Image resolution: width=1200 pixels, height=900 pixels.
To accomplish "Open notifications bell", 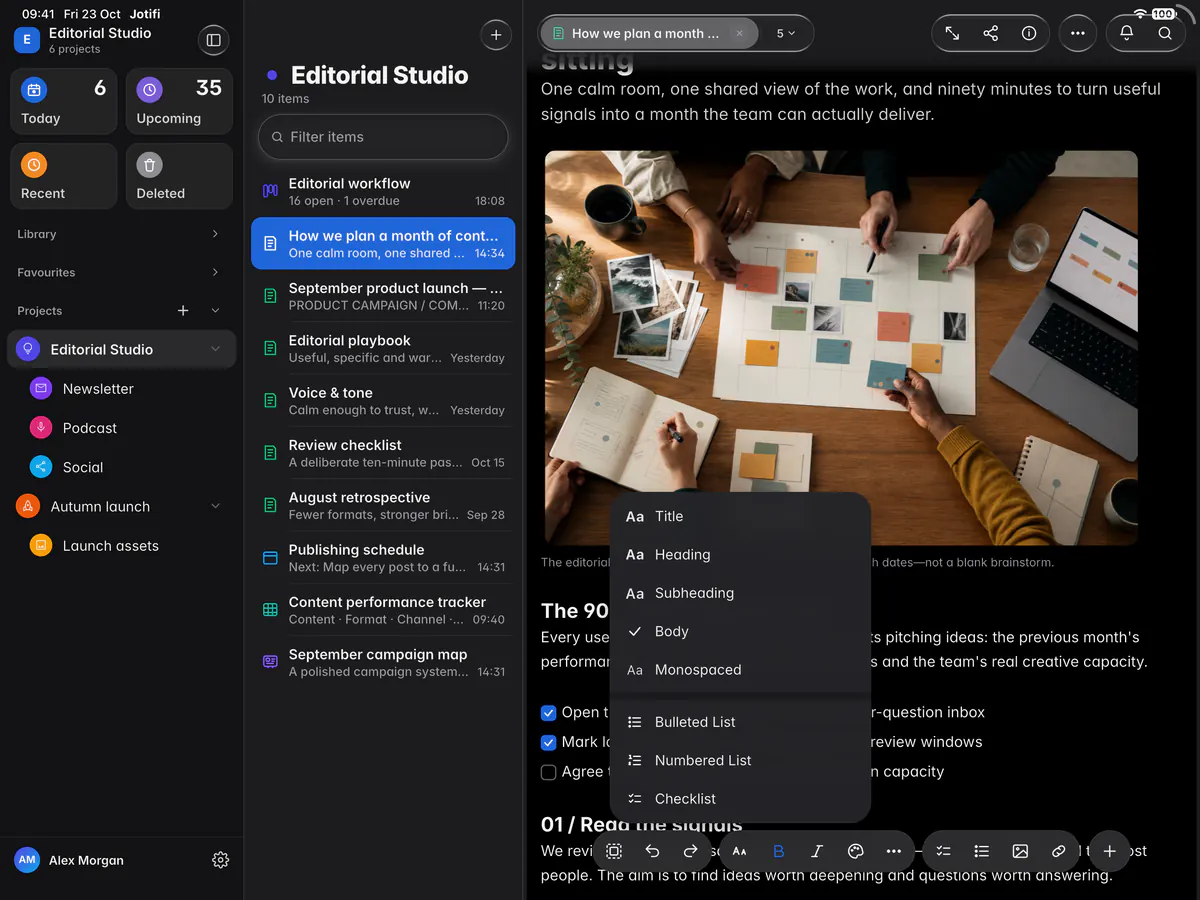I will click(x=1126, y=33).
